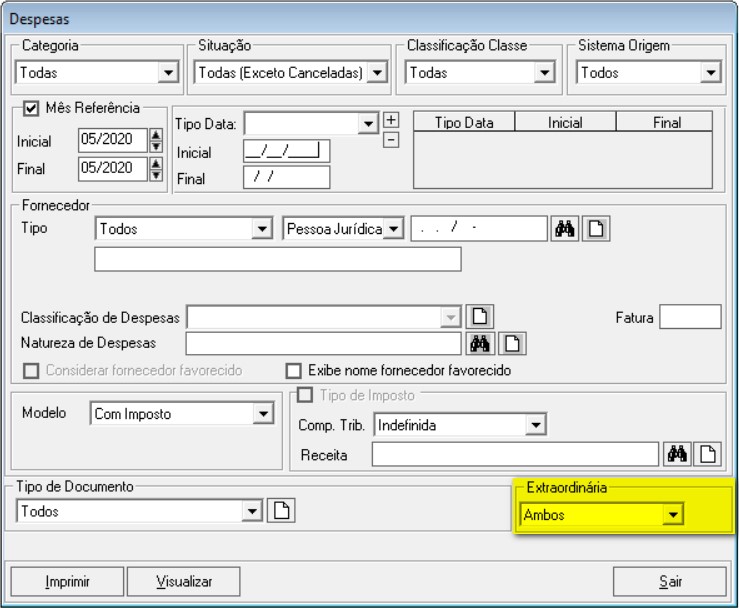Click the supplier CNPJ number field
This screenshot has height=608, width=739.
[479, 229]
